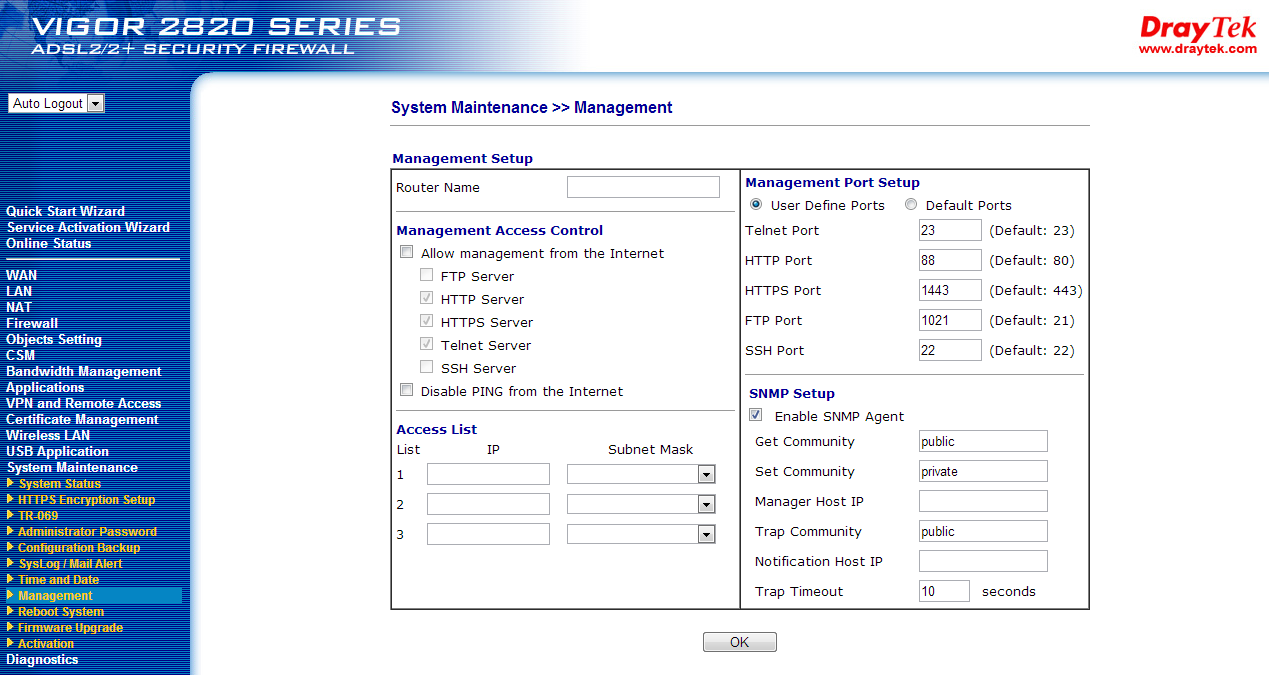
Task: Go to Online Status page
Action: (x=49, y=243)
